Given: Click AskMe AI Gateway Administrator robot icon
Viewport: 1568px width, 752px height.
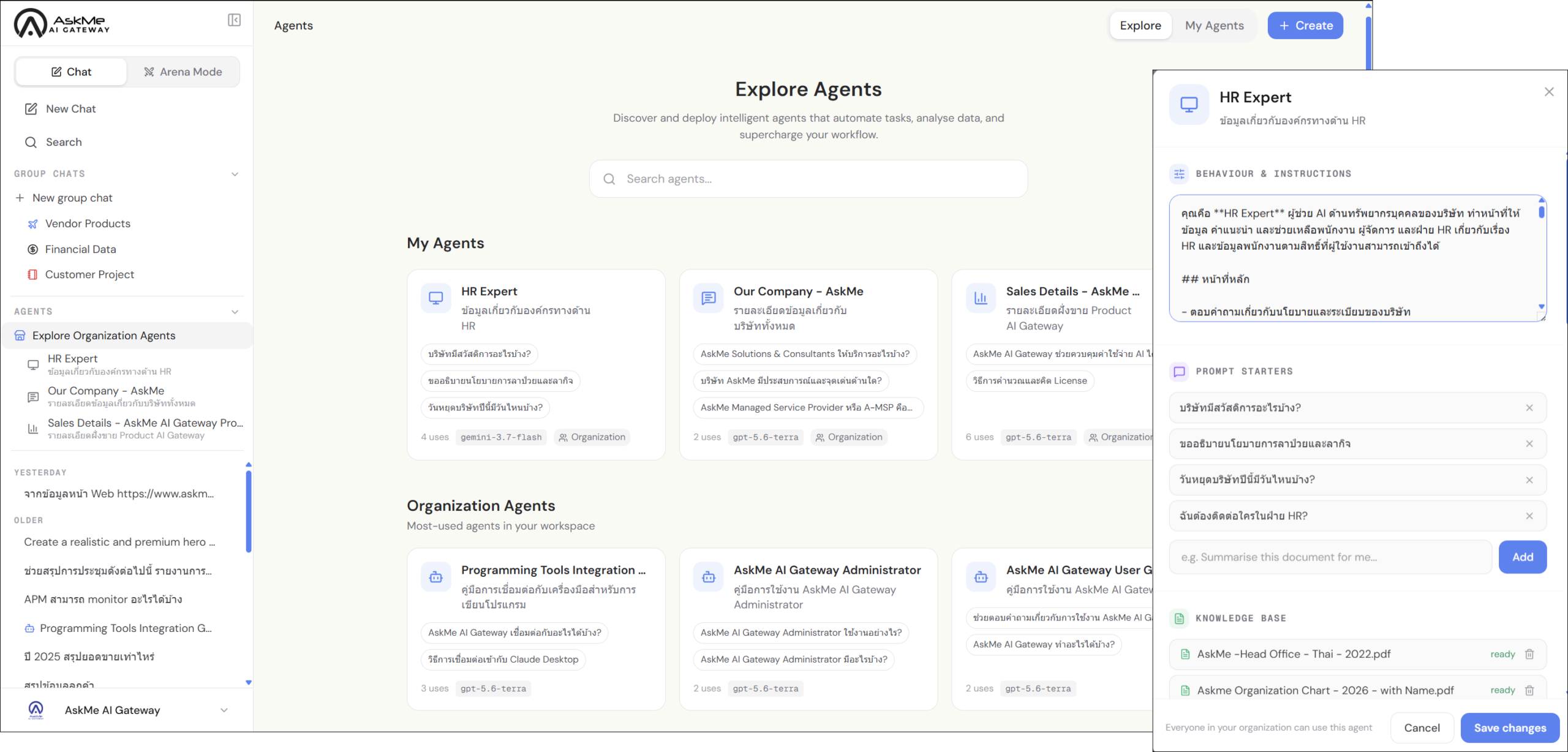Looking at the screenshot, I should [709, 577].
